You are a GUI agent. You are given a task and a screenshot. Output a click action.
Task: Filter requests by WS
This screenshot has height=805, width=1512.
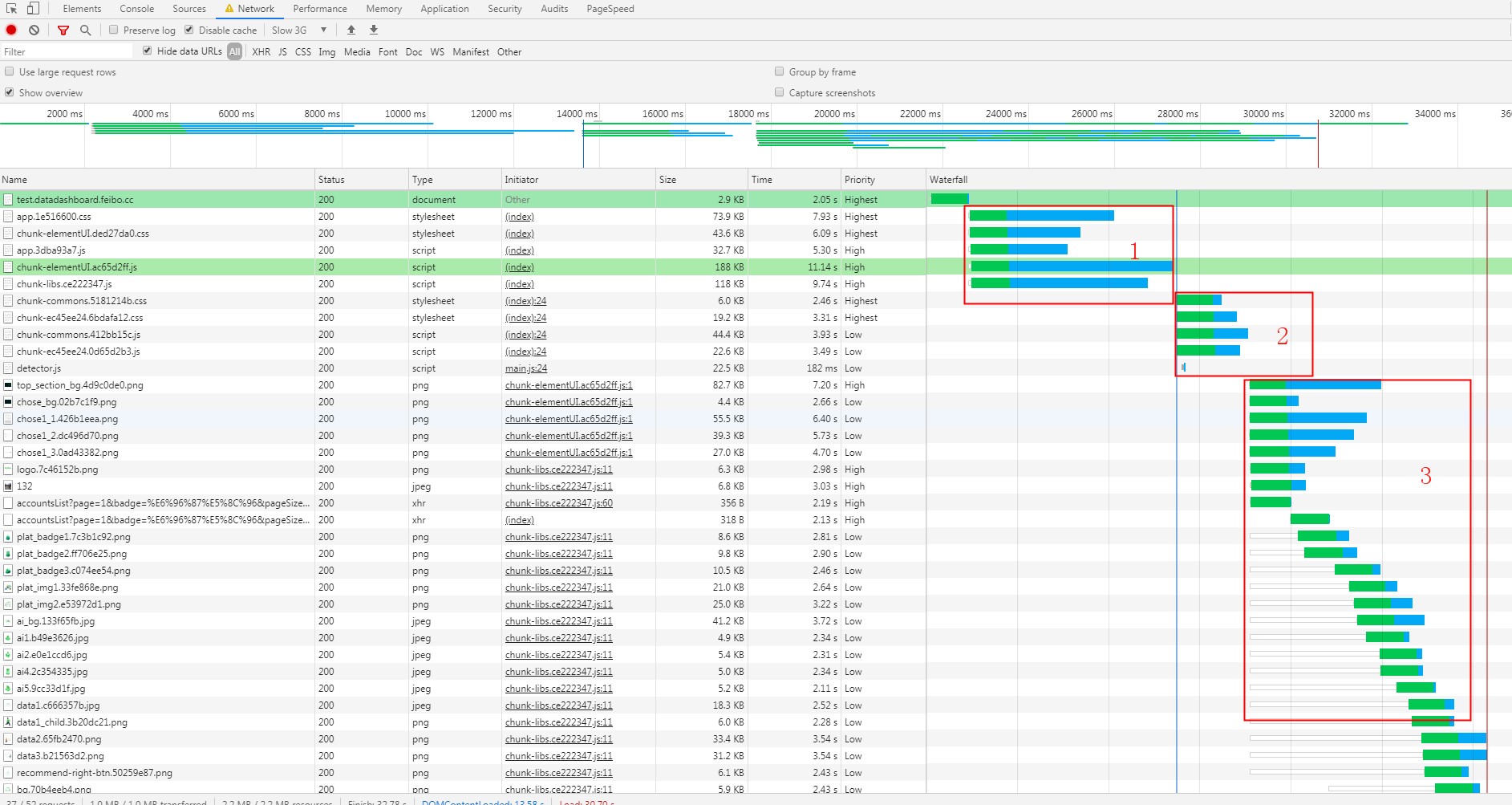437,51
